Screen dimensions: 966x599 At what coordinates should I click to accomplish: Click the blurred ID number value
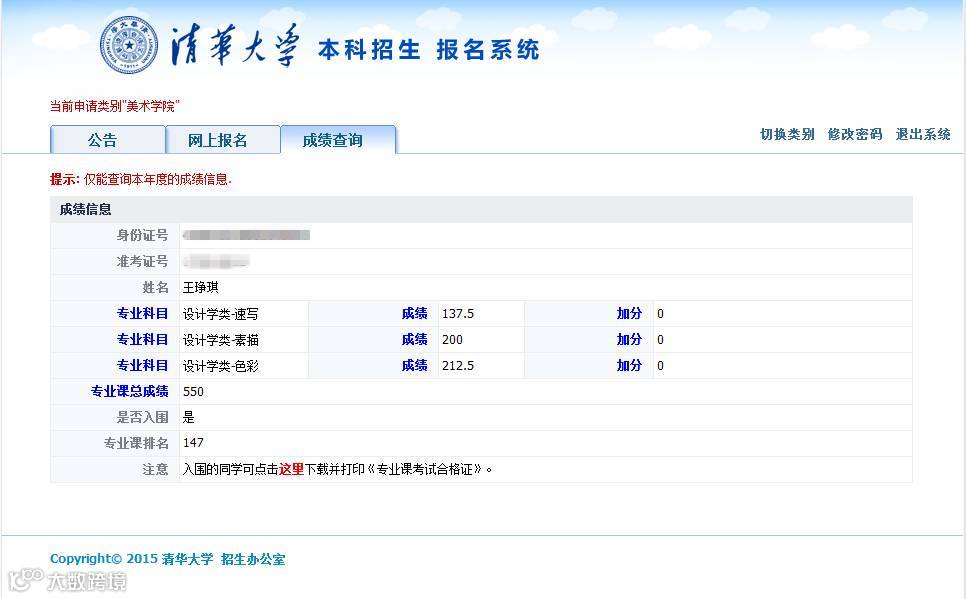click(x=246, y=235)
